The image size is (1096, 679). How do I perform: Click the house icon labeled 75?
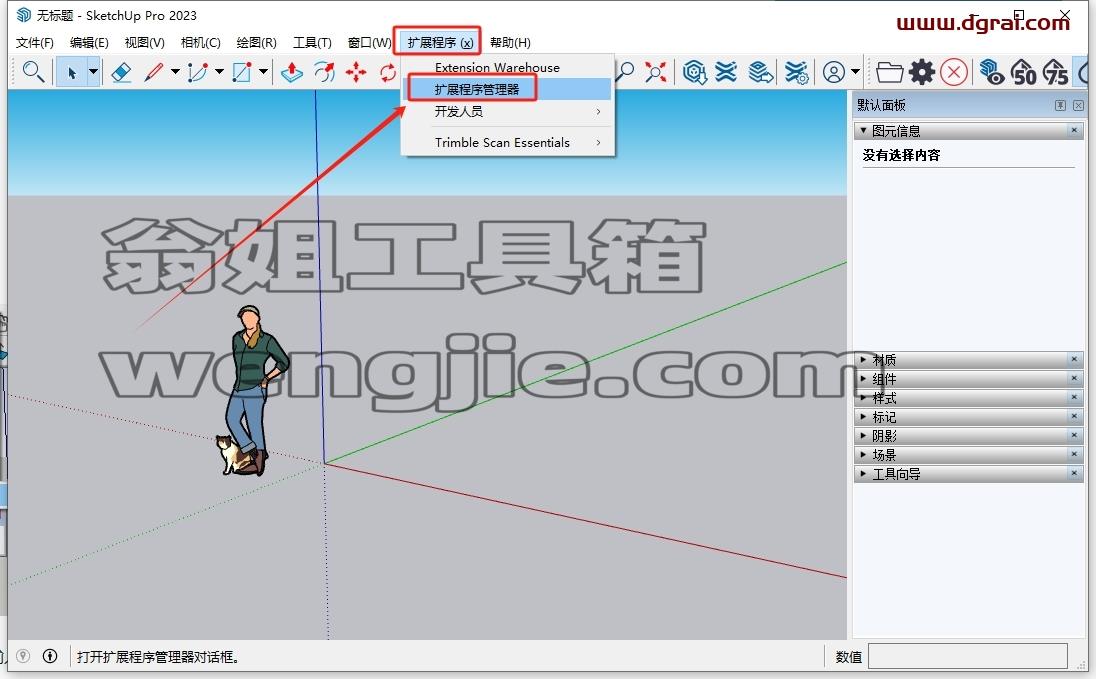pyautogui.click(x=1055, y=72)
